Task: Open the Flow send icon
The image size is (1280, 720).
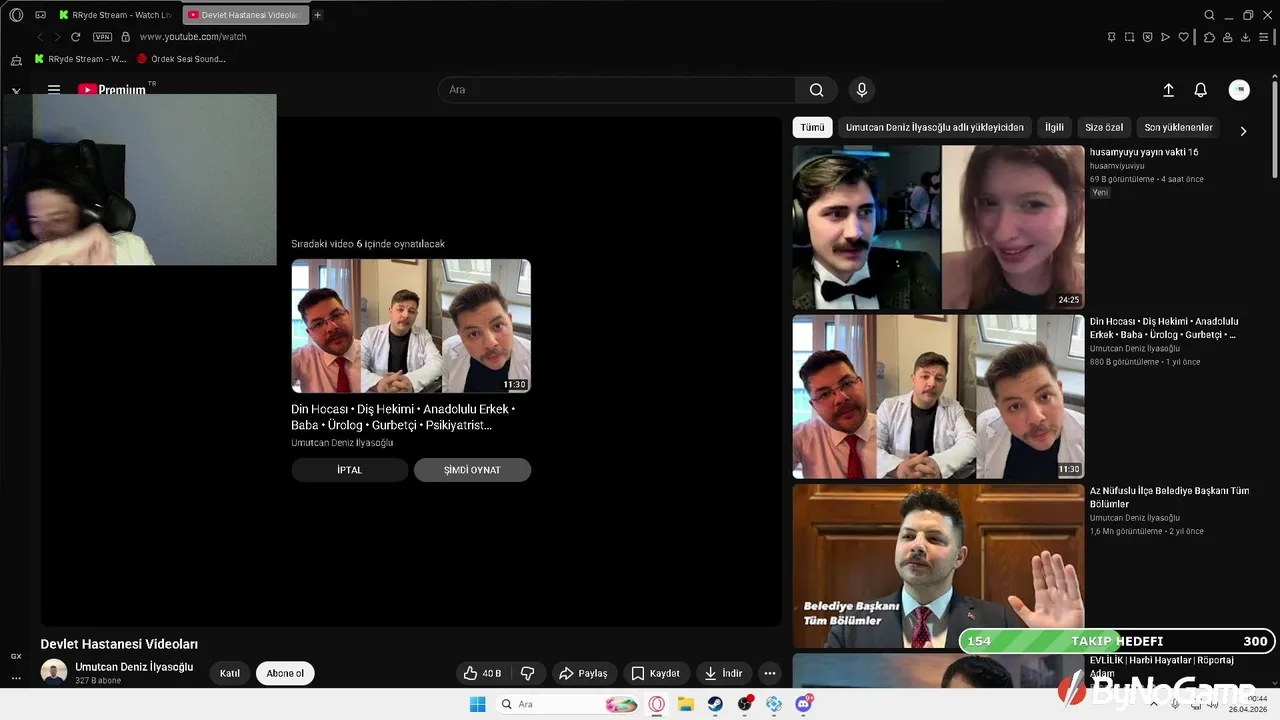Action: (1165, 37)
